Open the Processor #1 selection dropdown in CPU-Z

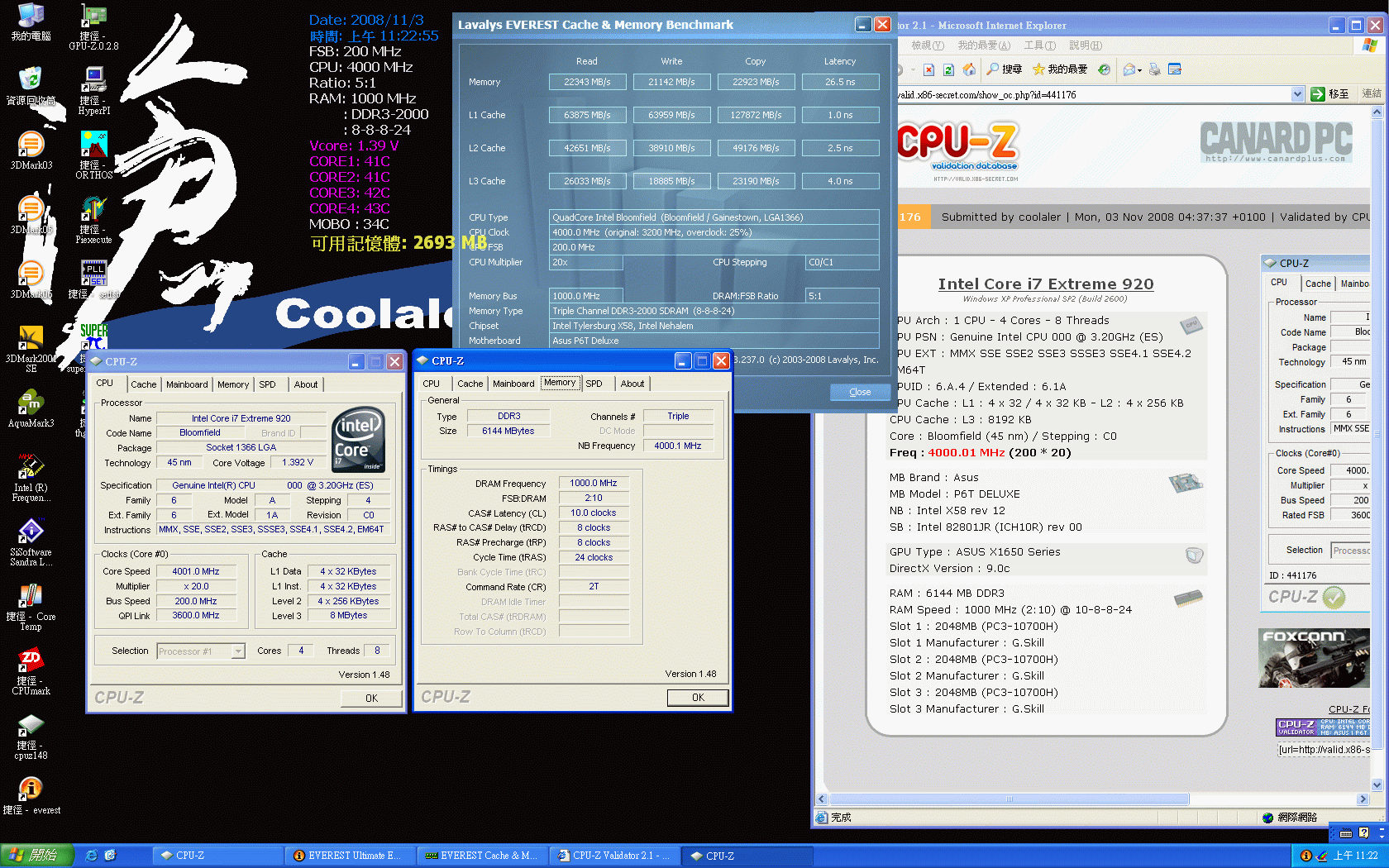tap(238, 651)
